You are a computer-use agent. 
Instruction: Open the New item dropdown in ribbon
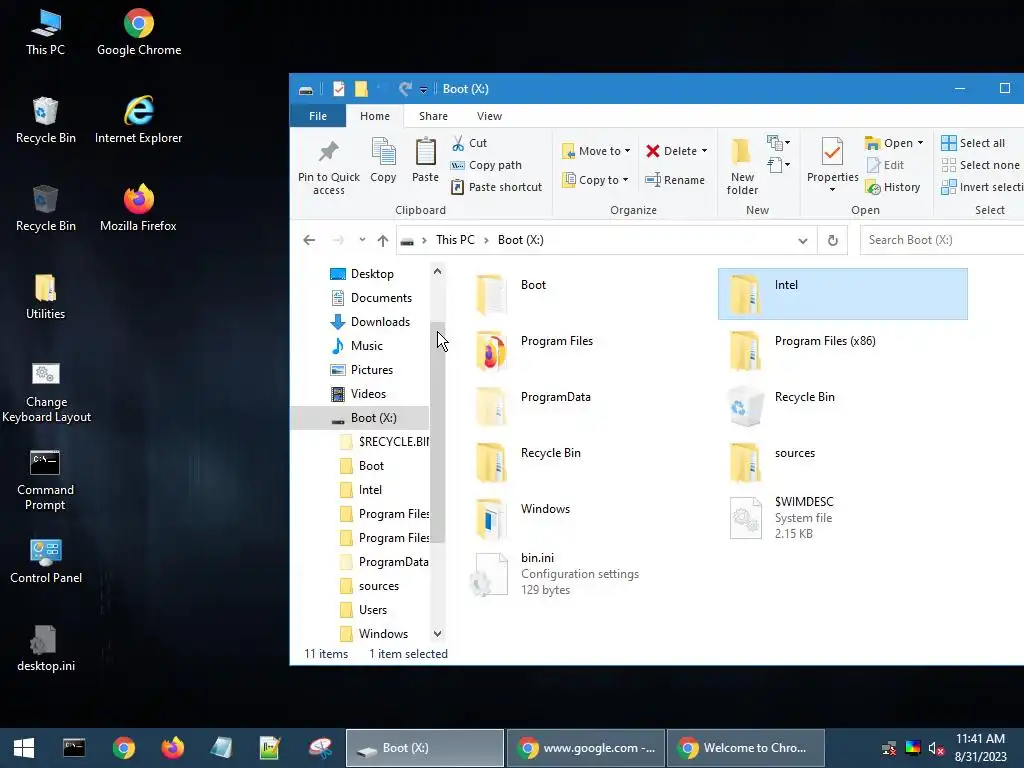point(778,142)
